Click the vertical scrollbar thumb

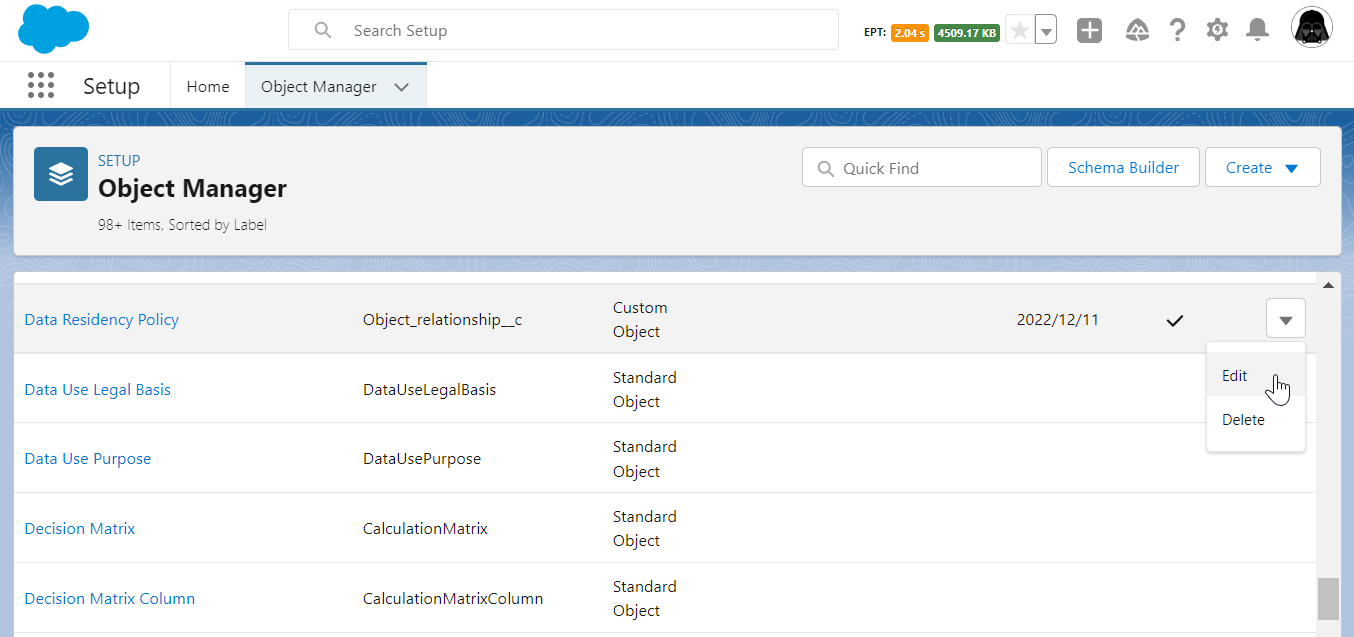click(1327, 599)
